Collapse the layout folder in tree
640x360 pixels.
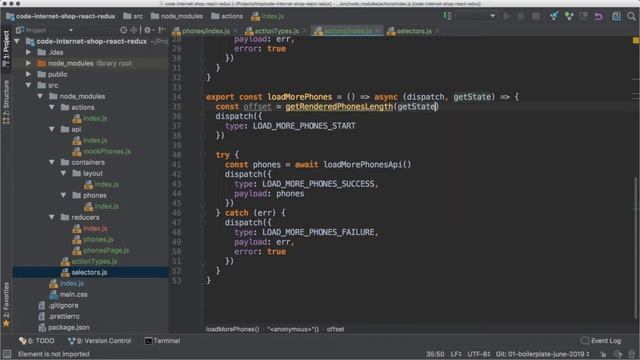pyautogui.click(x=63, y=173)
